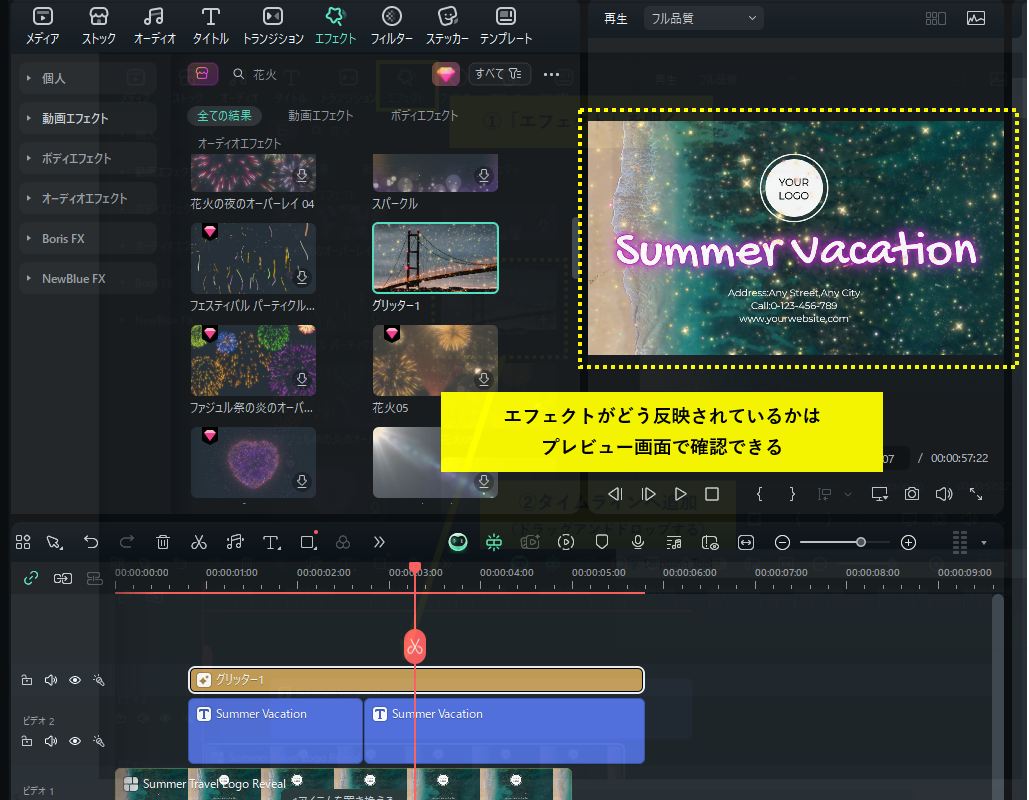This screenshot has height=800, width=1029.
Task: Redo the last action
Action: (x=127, y=542)
